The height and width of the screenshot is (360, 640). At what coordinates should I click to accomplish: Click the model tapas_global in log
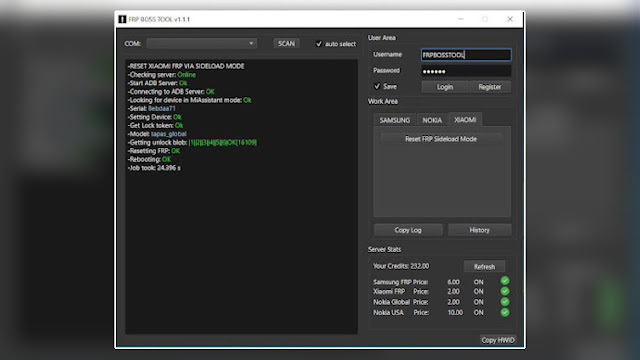tap(169, 134)
